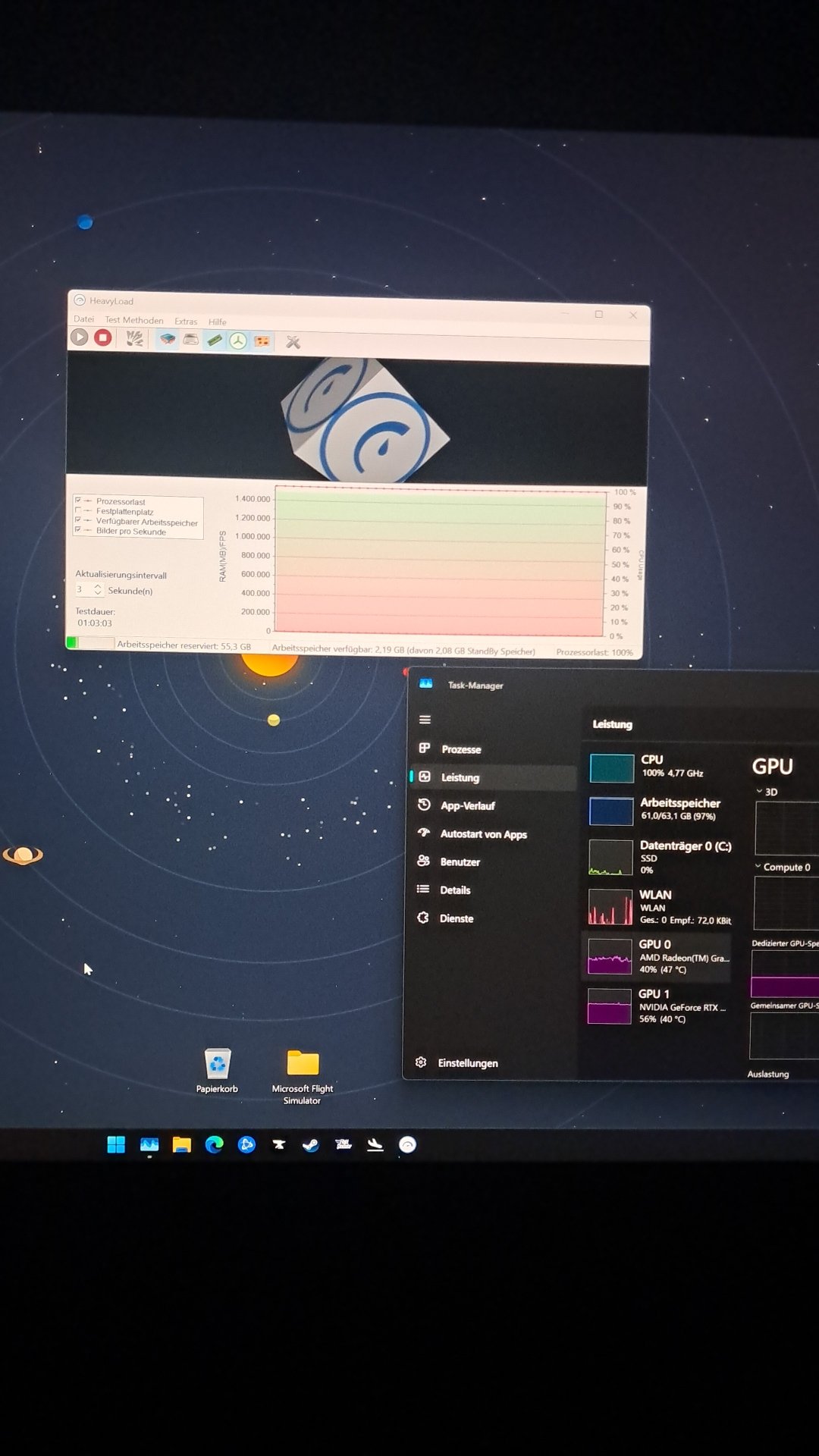Image resolution: width=819 pixels, height=1456 pixels.
Task: Open the Test Methoden menu
Action: pyautogui.click(x=134, y=320)
